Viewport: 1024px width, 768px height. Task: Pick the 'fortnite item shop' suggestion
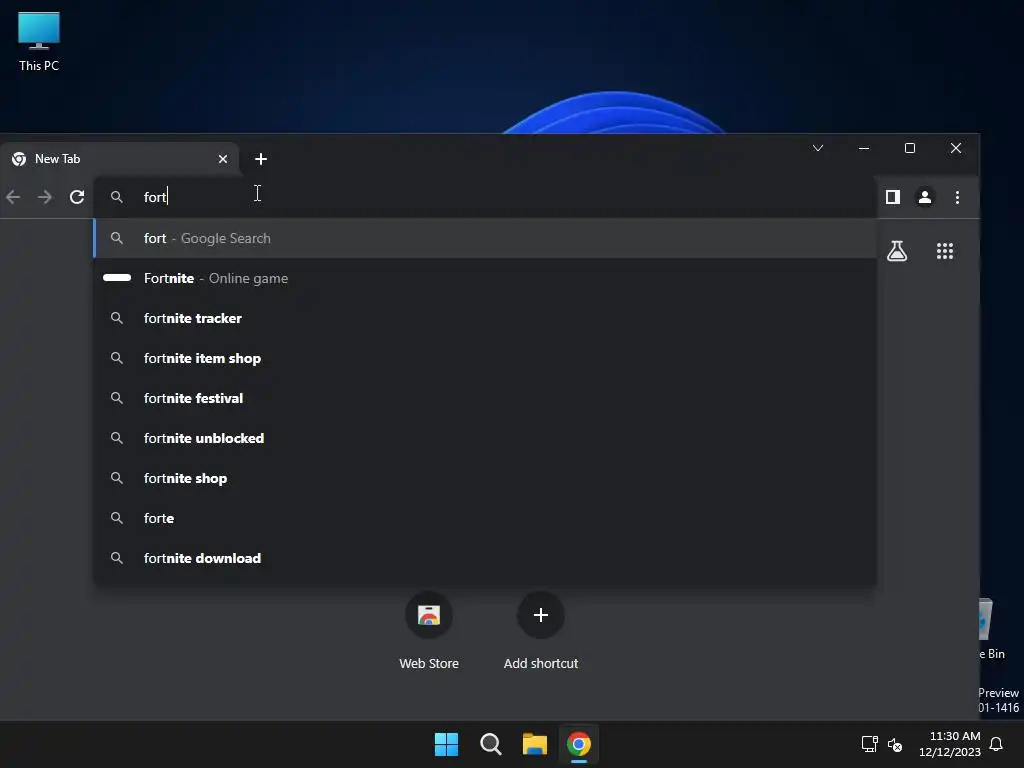485,358
